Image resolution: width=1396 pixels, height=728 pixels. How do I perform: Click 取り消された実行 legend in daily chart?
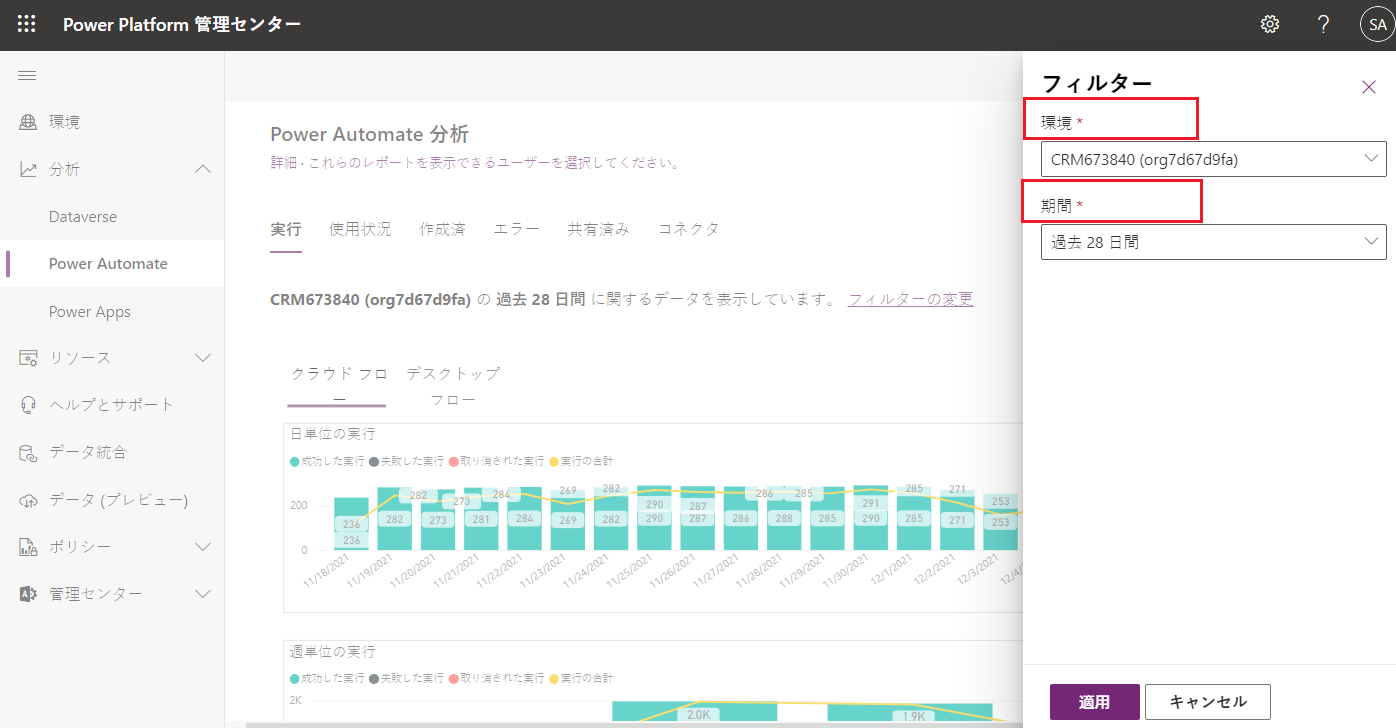point(496,461)
